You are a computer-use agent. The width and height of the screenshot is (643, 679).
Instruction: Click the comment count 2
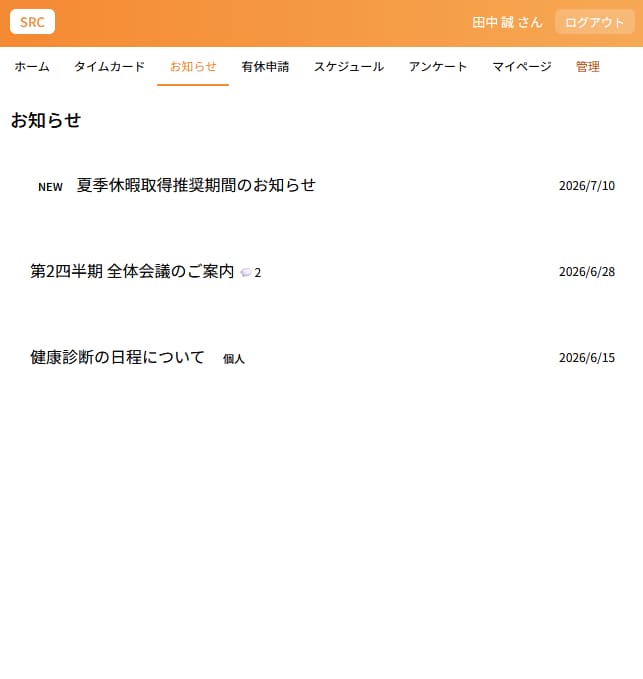pyautogui.click(x=258, y=273)
